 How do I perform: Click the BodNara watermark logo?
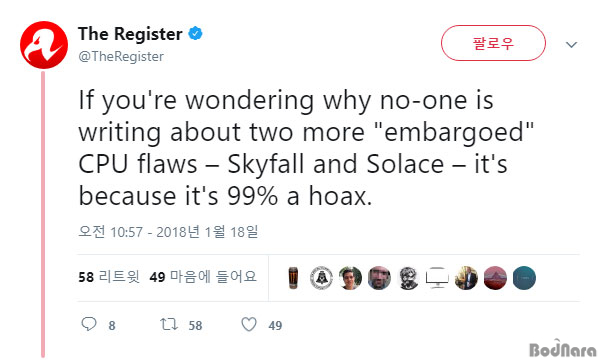pos(562,349)
